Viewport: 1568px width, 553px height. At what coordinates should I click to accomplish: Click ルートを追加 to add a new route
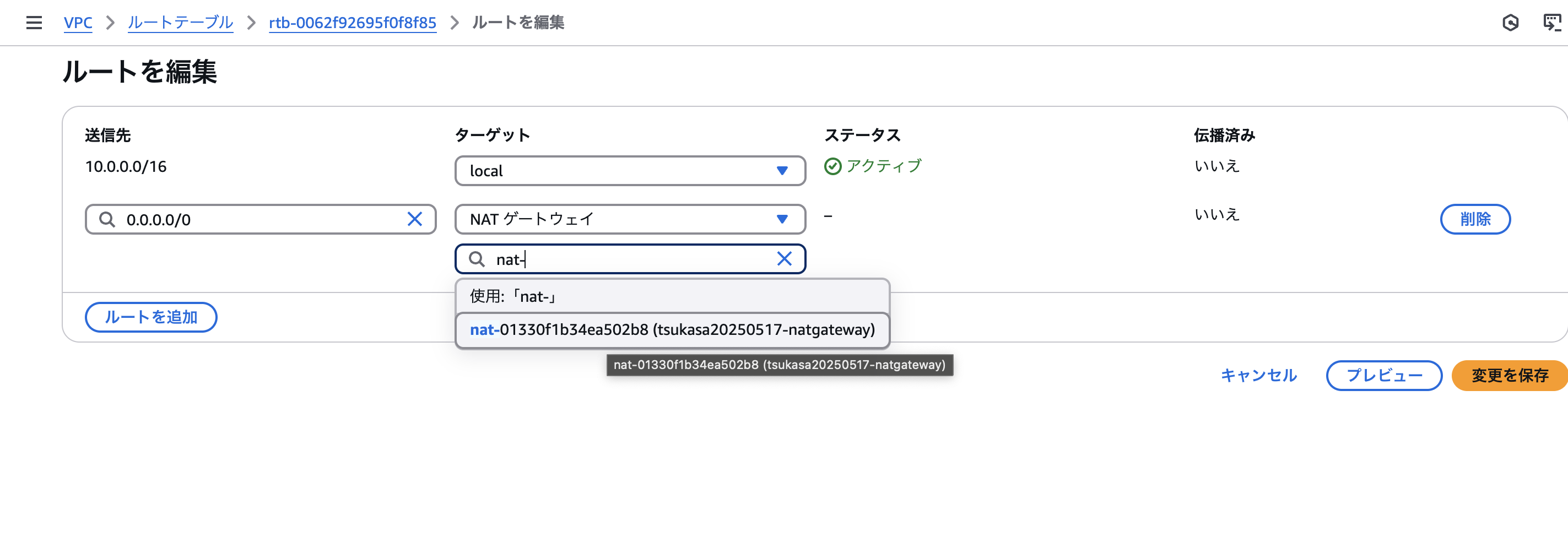150,317
